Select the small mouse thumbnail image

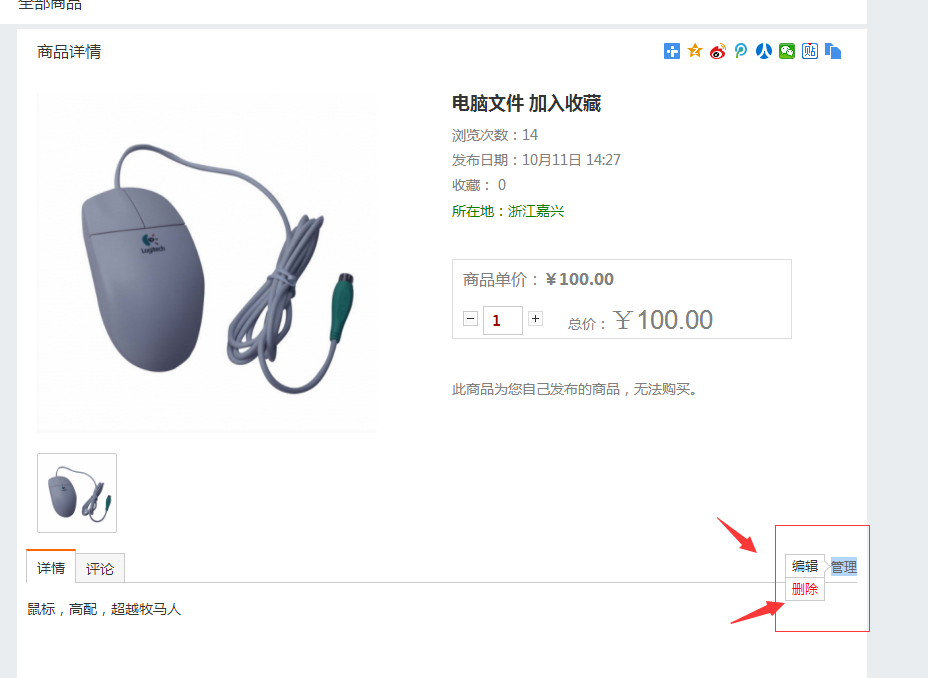tap(77, 493)
